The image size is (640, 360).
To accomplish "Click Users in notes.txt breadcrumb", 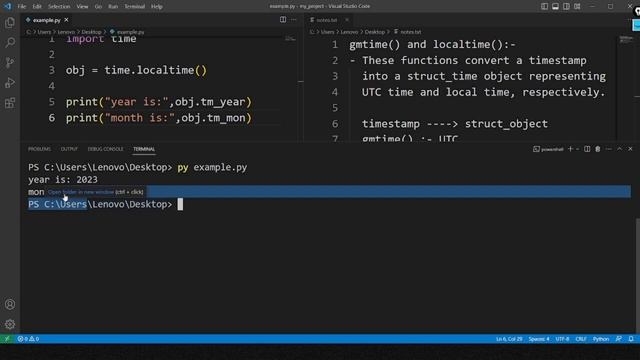I will pyautogui.click(x=327, y=32).
